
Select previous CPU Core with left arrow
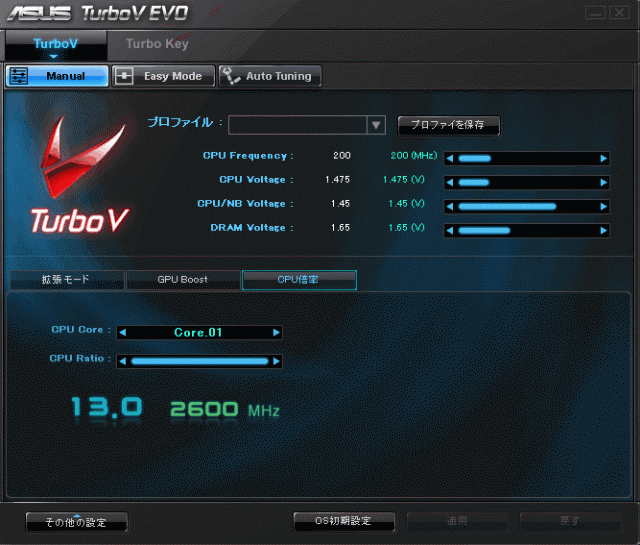pos(123,332)
